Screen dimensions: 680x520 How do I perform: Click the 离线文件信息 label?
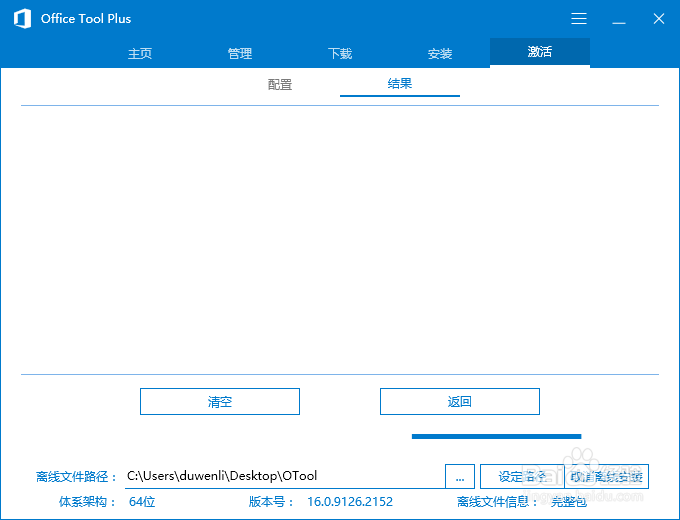(498, 502)
